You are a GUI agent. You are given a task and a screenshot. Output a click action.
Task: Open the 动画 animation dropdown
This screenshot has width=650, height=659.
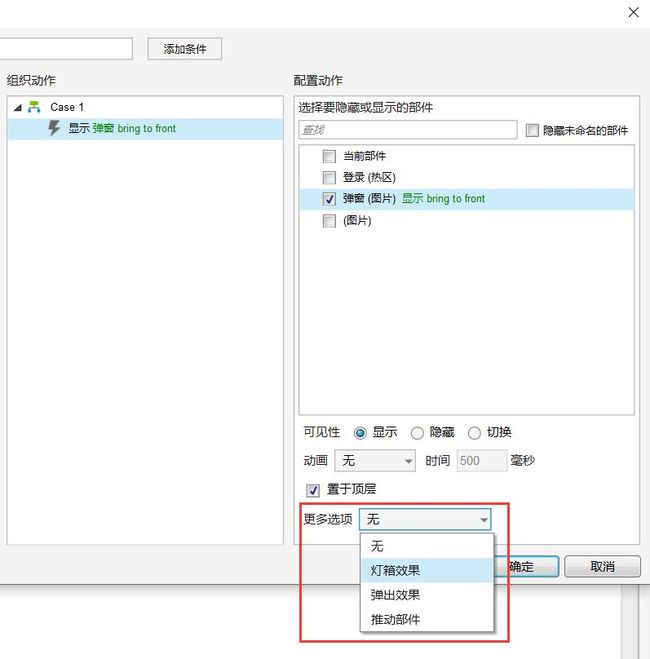375,461
